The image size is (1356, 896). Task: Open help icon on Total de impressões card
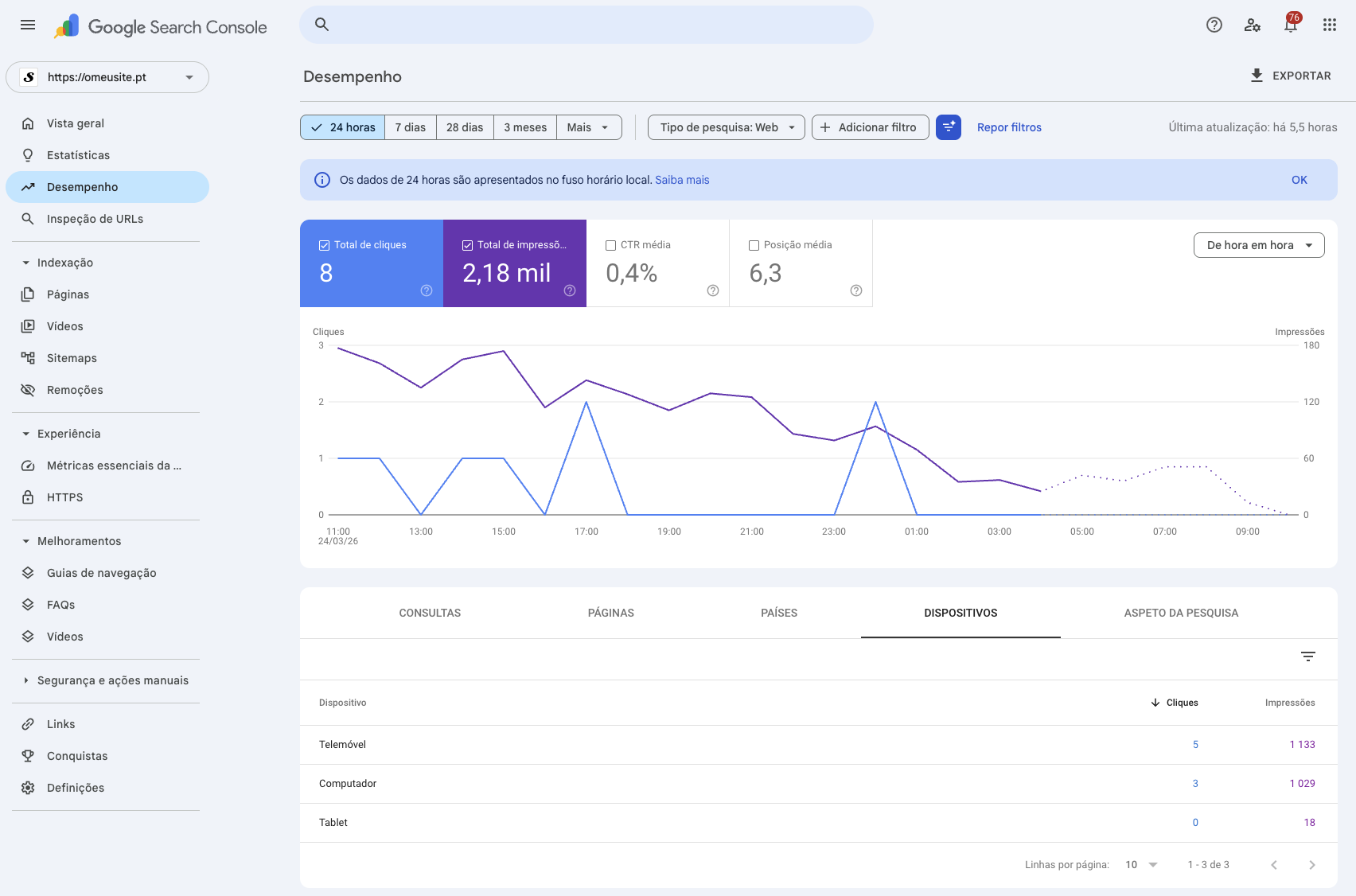click(x=570, y=290)
